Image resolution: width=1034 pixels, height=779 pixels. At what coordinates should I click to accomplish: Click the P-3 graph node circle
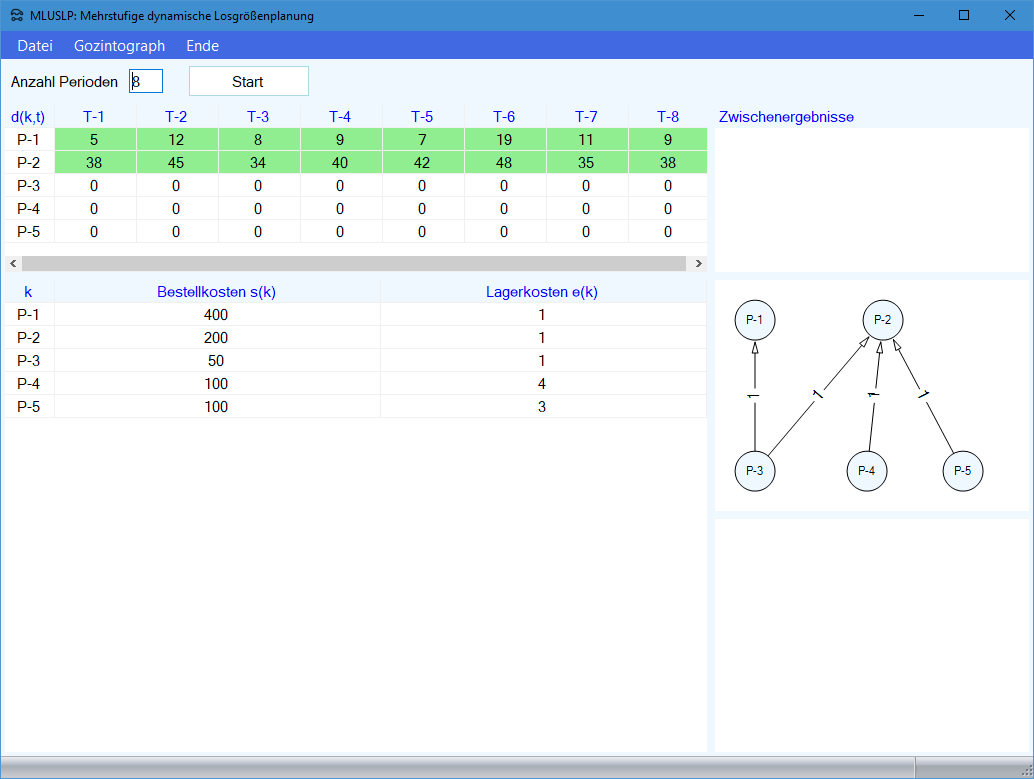click(x=755, y=471)
